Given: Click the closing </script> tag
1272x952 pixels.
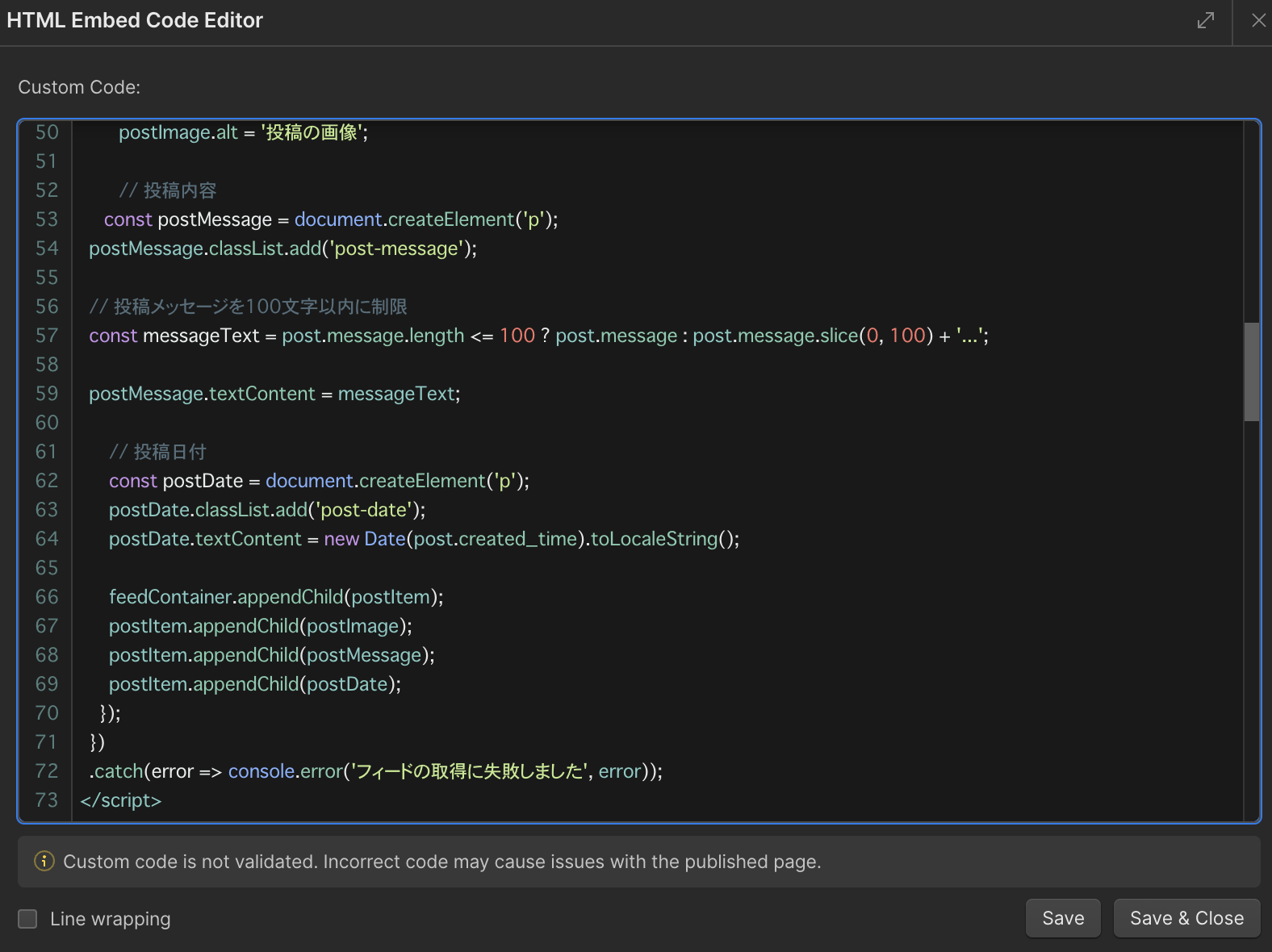Looking at the screenshot, I should pos(121,800).
